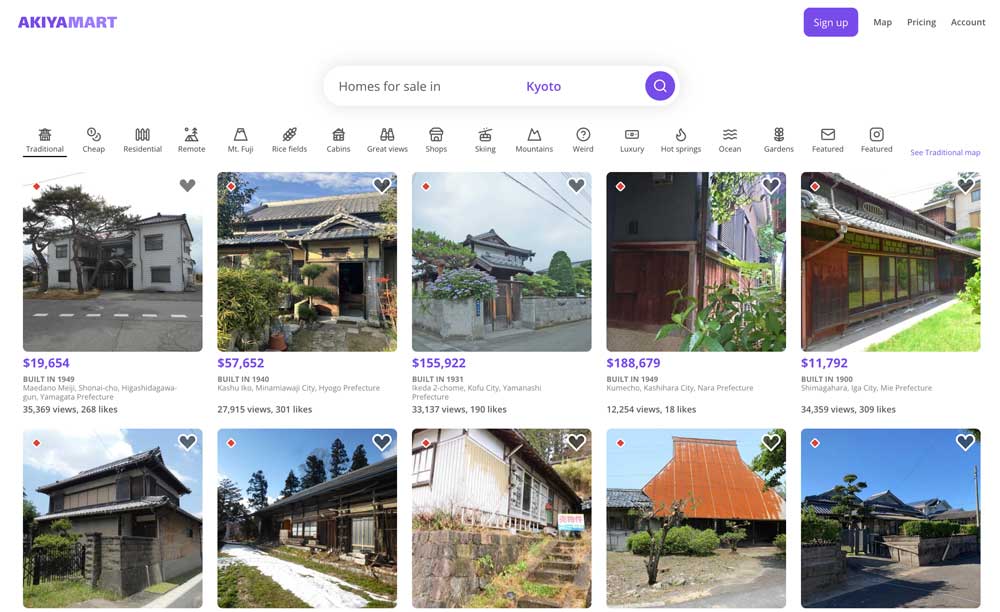
Task: Show the Cabins category
Action: (x=338, y=140)
